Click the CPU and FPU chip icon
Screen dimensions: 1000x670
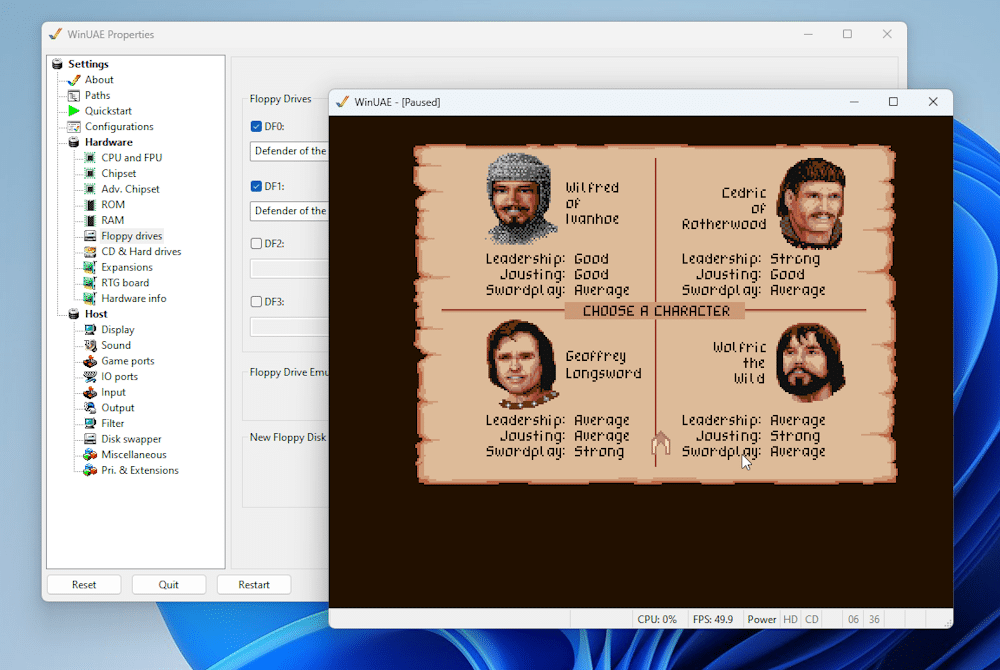click(90, 158)
